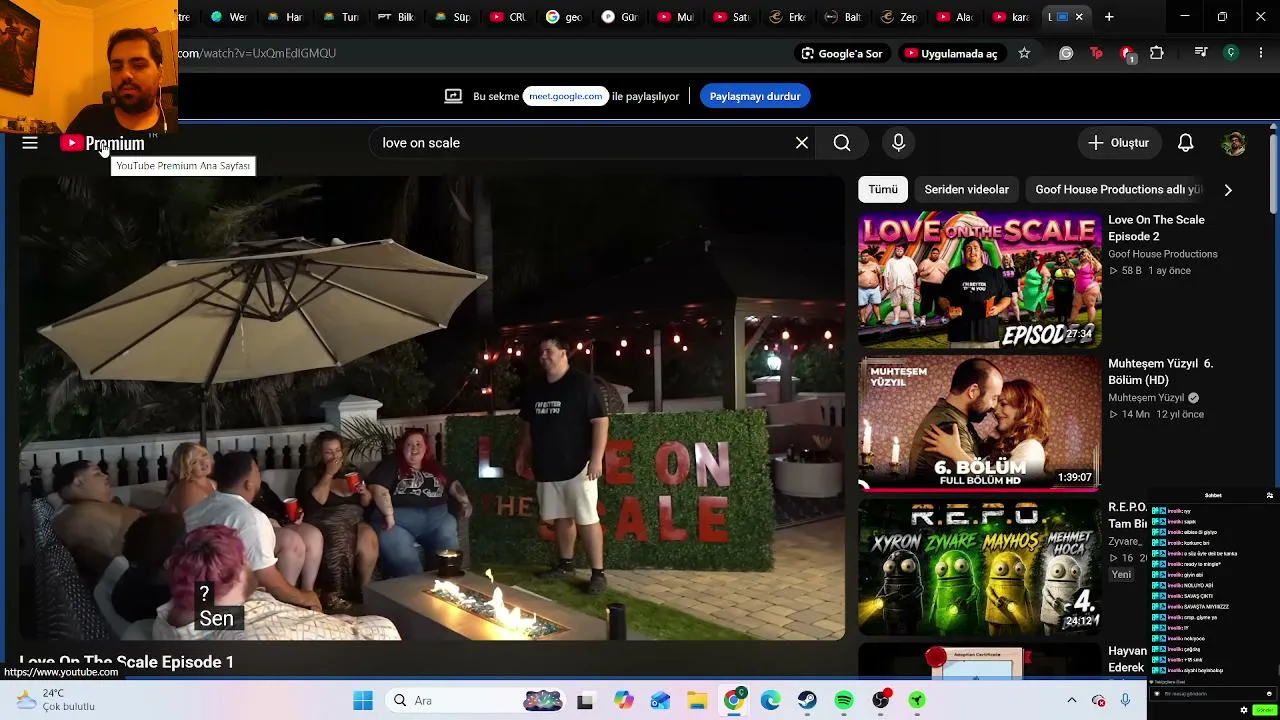Click the red extension icon with badge 1

click(1127, 53)
